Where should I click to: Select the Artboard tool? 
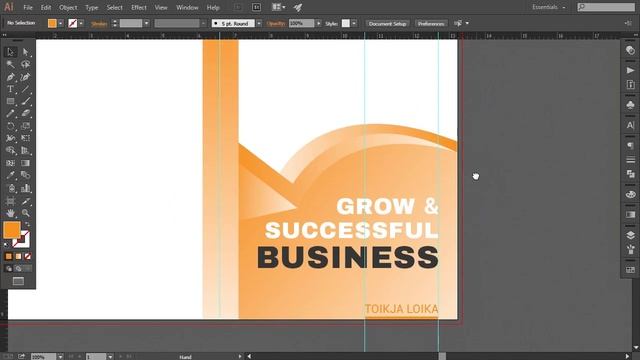[x=11, y=201]
